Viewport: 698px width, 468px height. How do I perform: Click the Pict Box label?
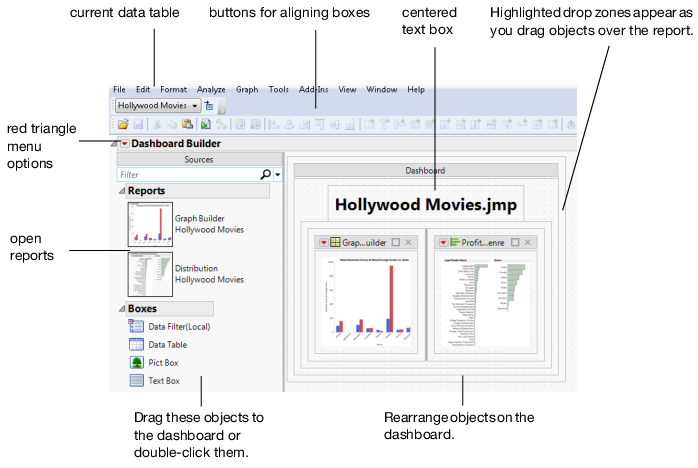pos(163,362)
